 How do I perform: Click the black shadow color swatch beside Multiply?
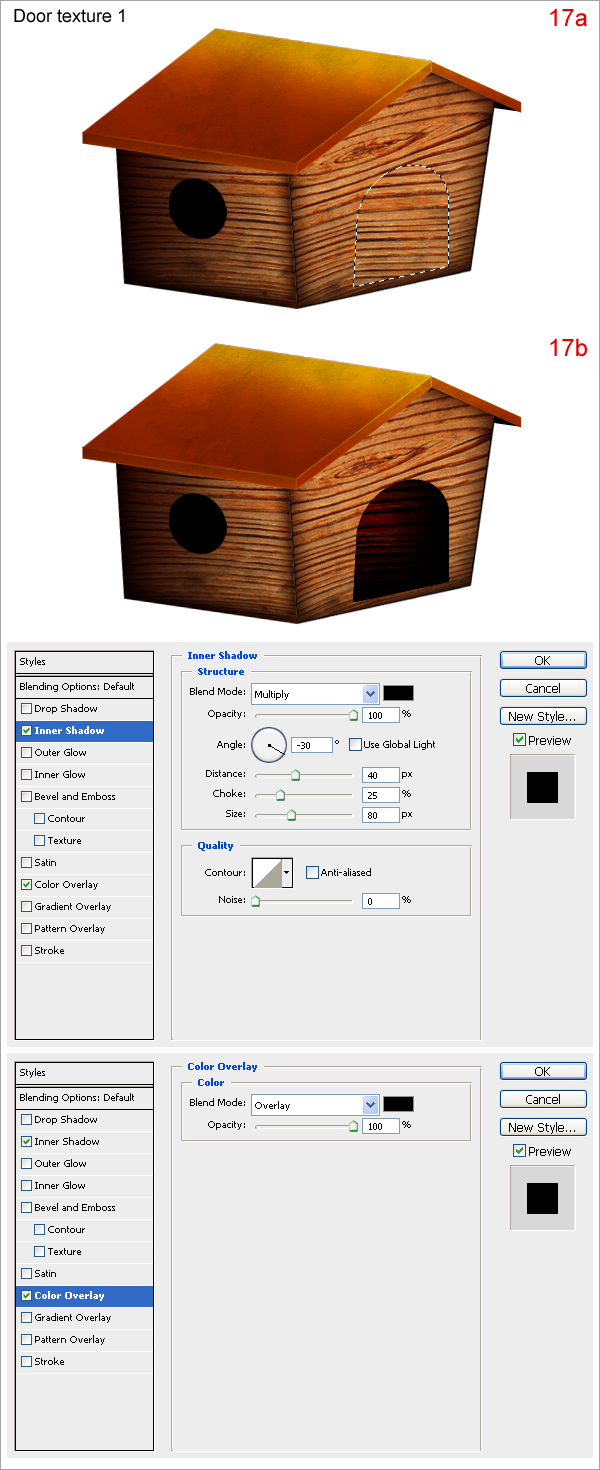pos(398,693)
